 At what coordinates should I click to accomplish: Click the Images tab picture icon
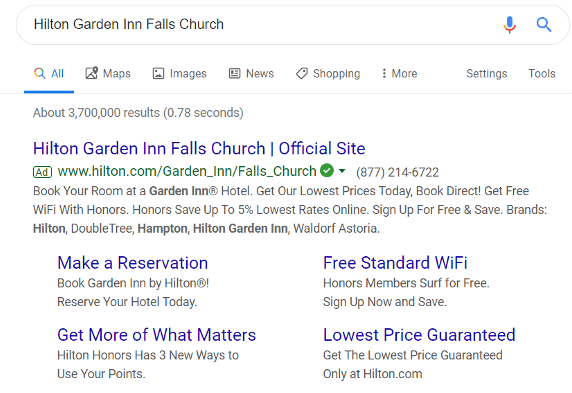[158, 73]
